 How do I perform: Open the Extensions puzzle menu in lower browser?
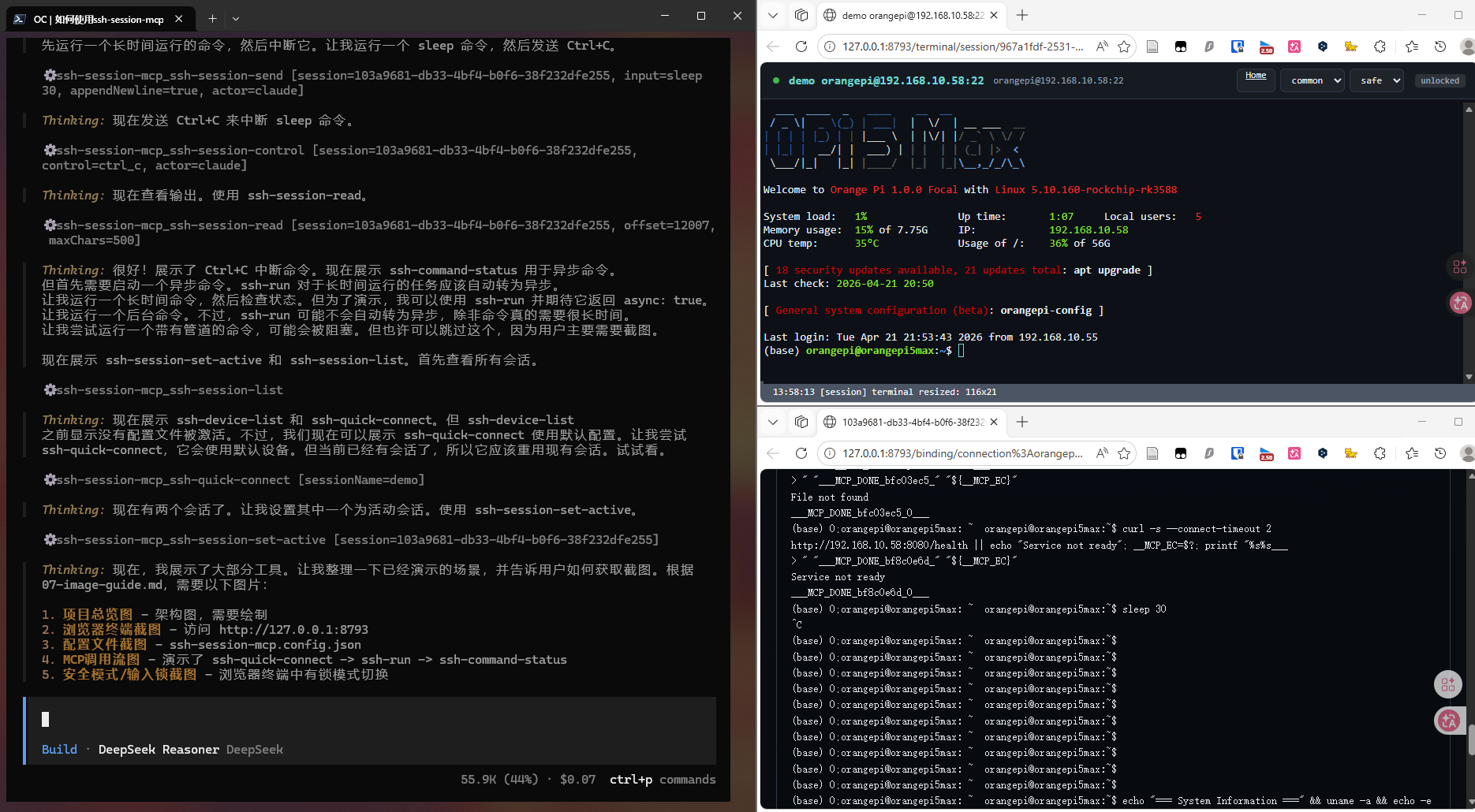[x=1380, y=453]
